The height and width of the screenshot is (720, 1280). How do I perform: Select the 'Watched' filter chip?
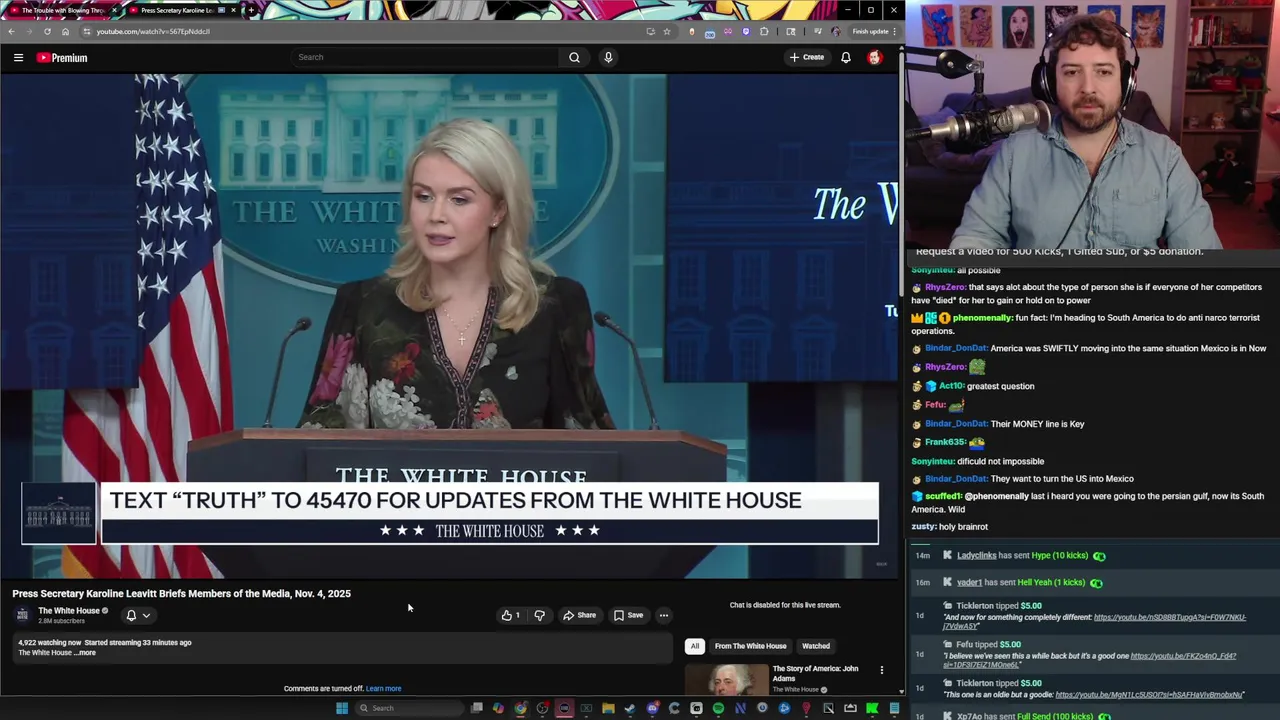(x=816, y=646)
